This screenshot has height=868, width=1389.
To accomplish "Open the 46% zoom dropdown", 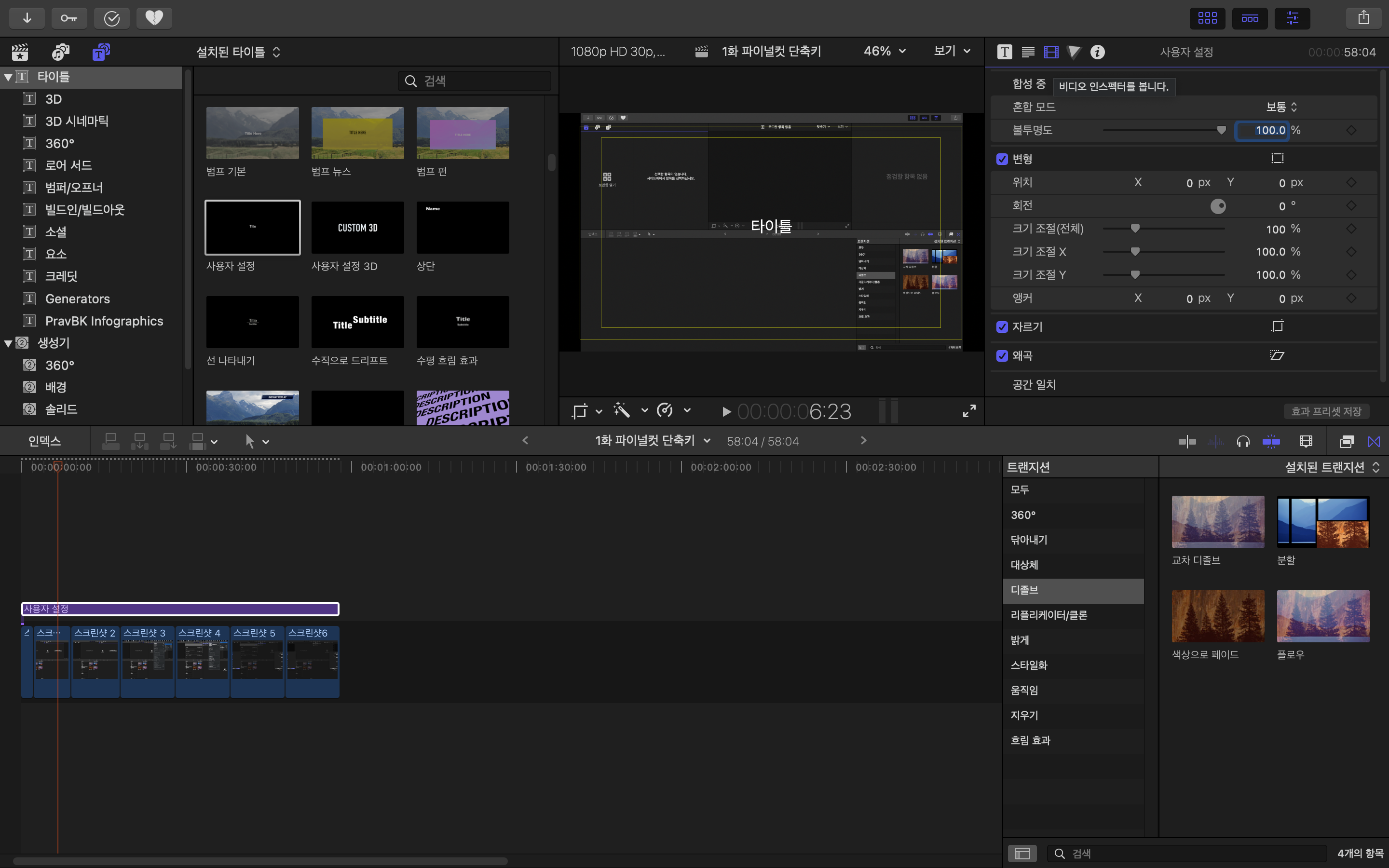I will [885, 52].
